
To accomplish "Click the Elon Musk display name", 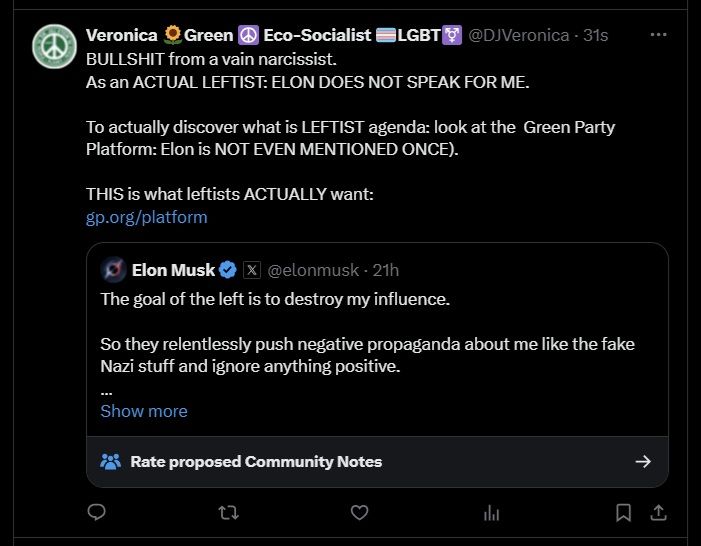I will [x=173, y=270].
